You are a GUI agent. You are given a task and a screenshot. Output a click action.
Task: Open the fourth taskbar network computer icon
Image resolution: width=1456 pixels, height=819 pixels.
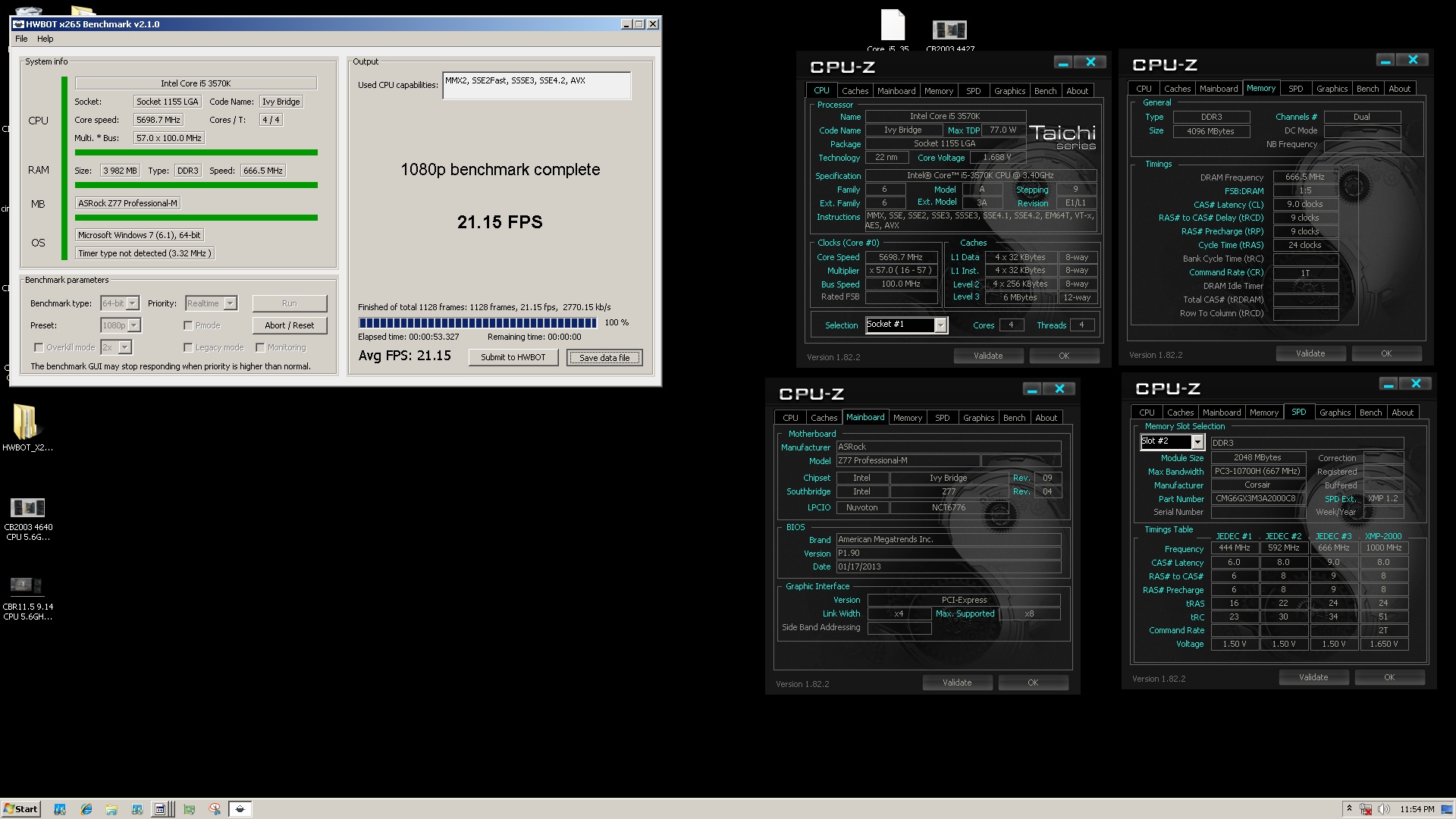tap(136, 809)
